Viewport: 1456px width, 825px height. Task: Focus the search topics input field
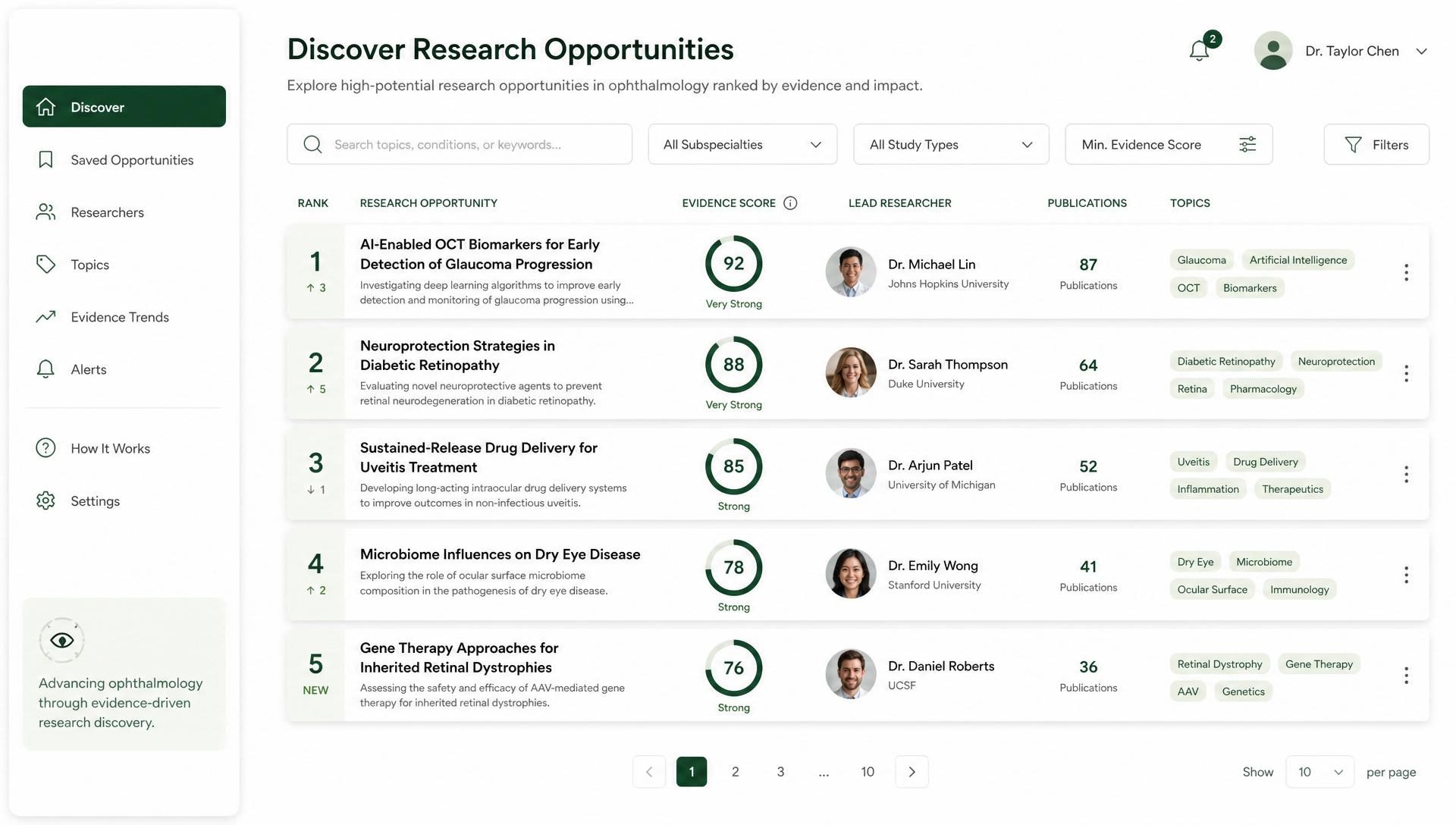(x=460, y=144)
